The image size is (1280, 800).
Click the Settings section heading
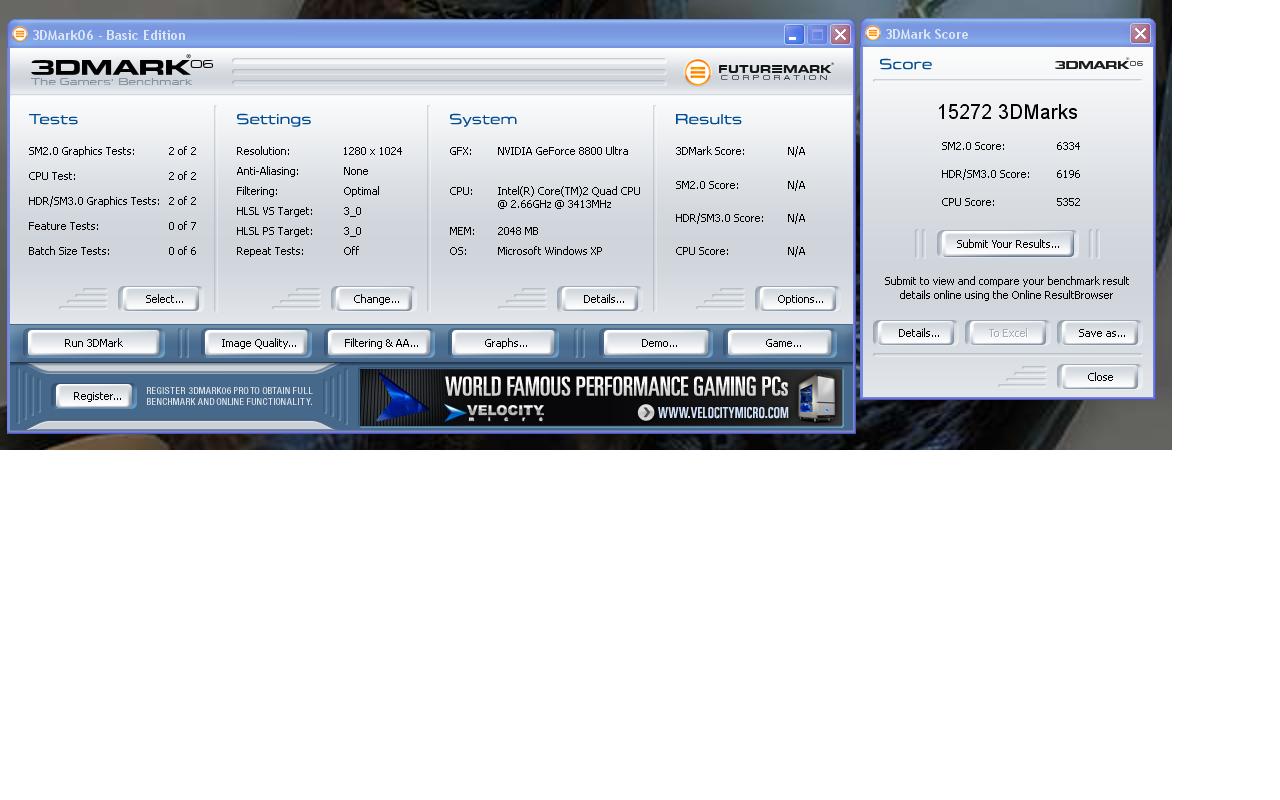point(273,119)
